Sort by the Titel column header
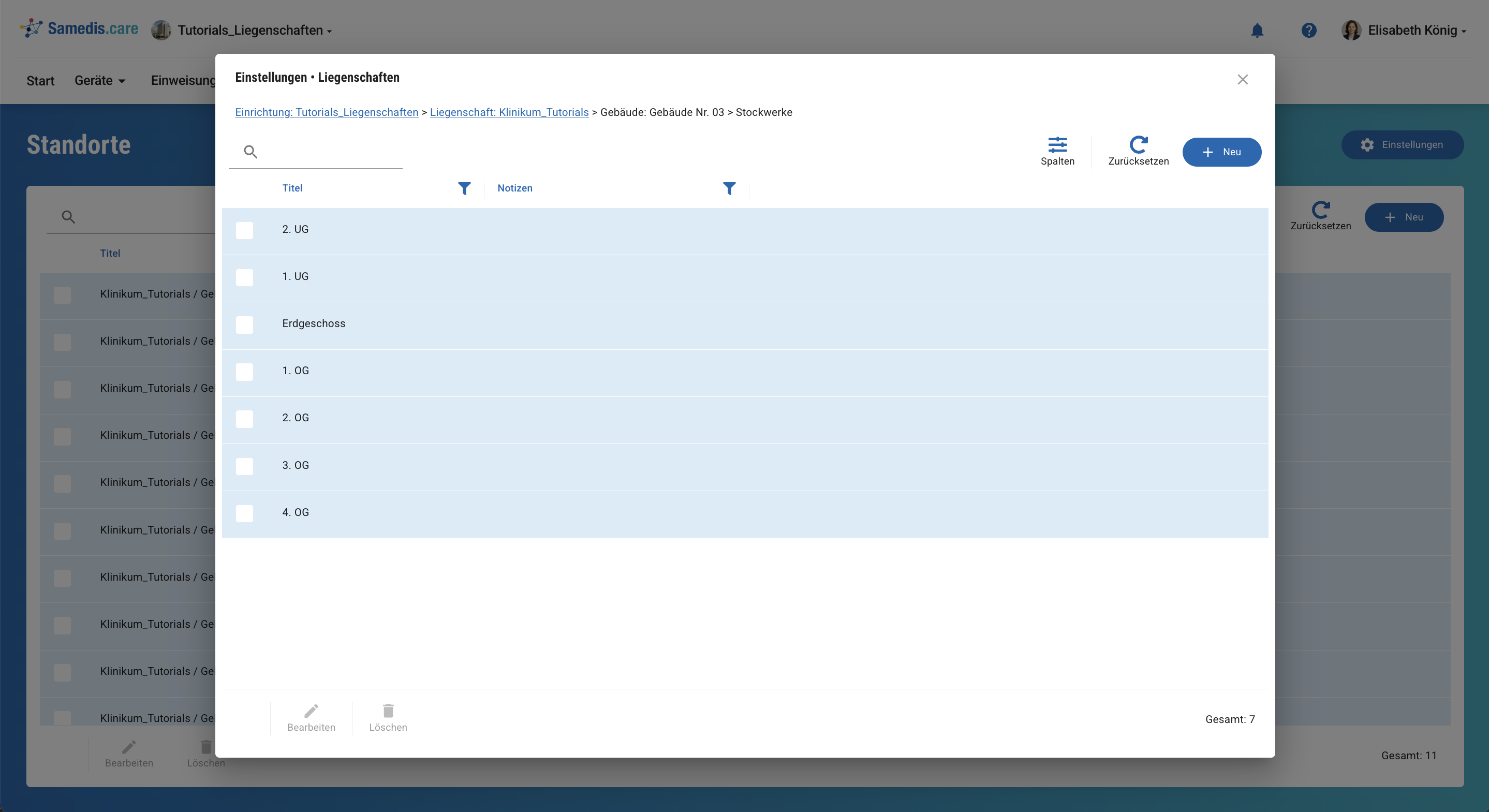Screen dimensions: 1489x812 point(292,188)
